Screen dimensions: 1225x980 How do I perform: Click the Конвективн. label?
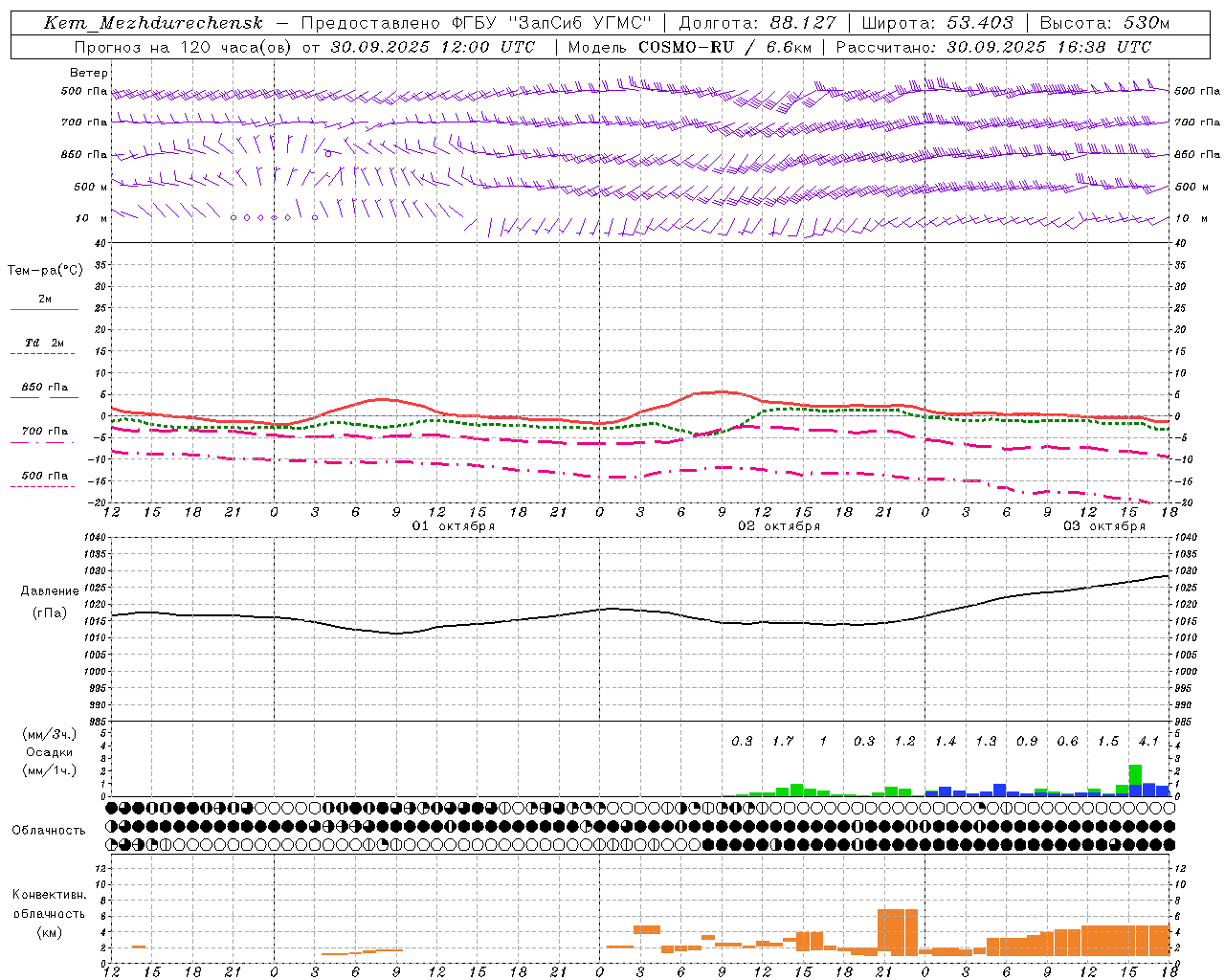[49, 895]
